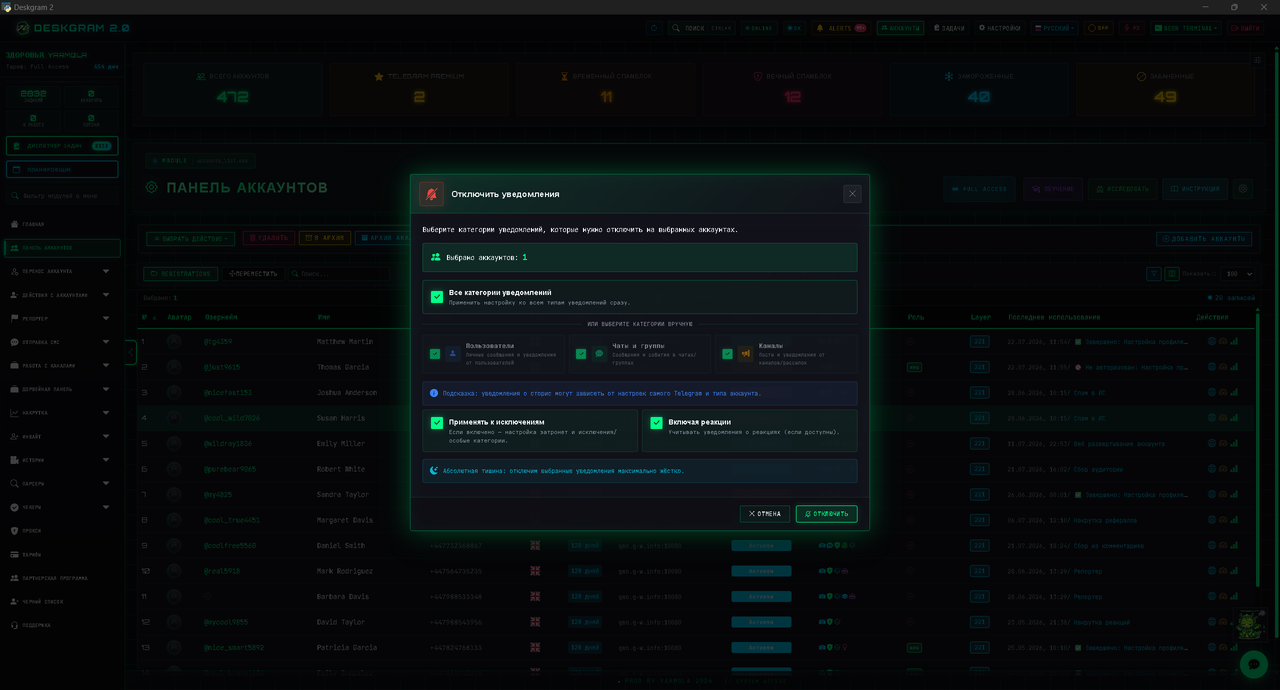Click the Чаты и группы chat bubble icon

click(599, 354)
